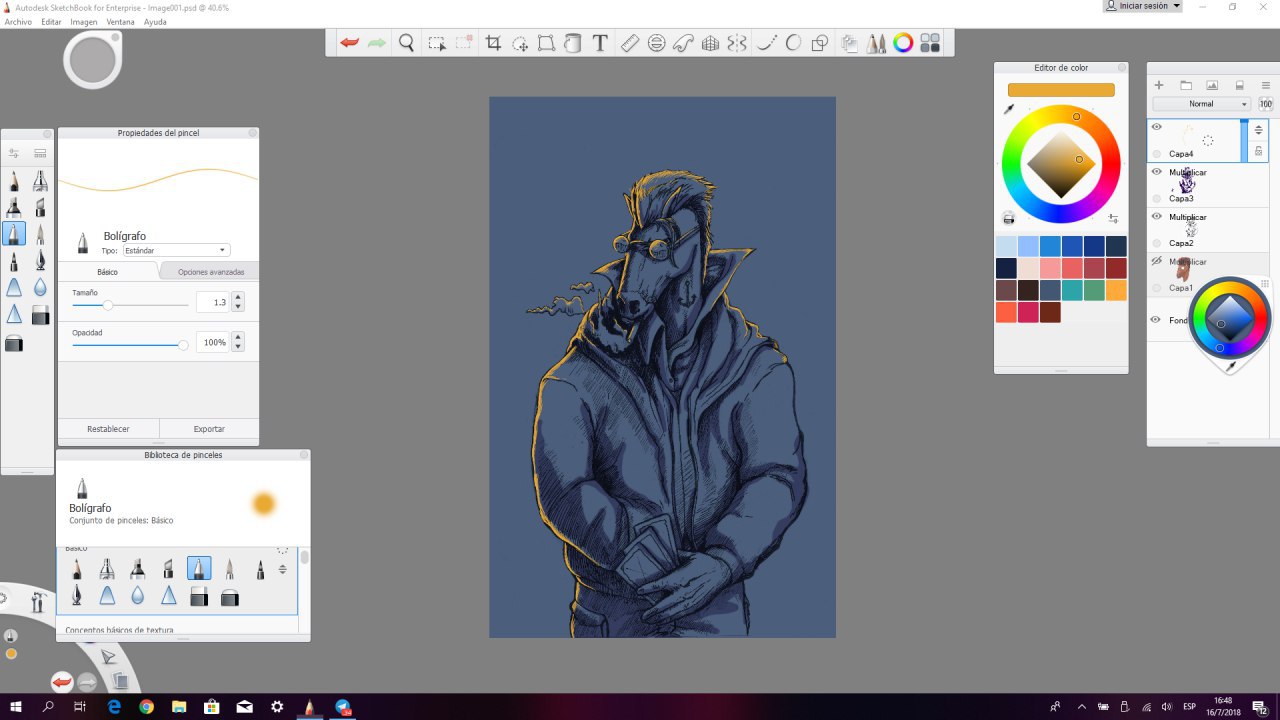Open the Ayuda menu
This screenshot has width=1280, height=720.
pos(155,21)
